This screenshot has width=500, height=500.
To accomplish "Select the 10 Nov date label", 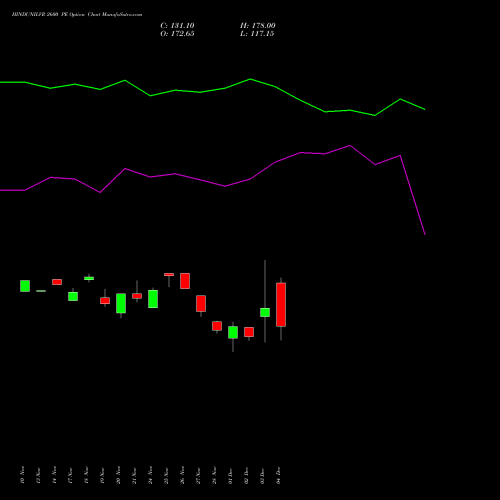I will [x=22, y=476].
